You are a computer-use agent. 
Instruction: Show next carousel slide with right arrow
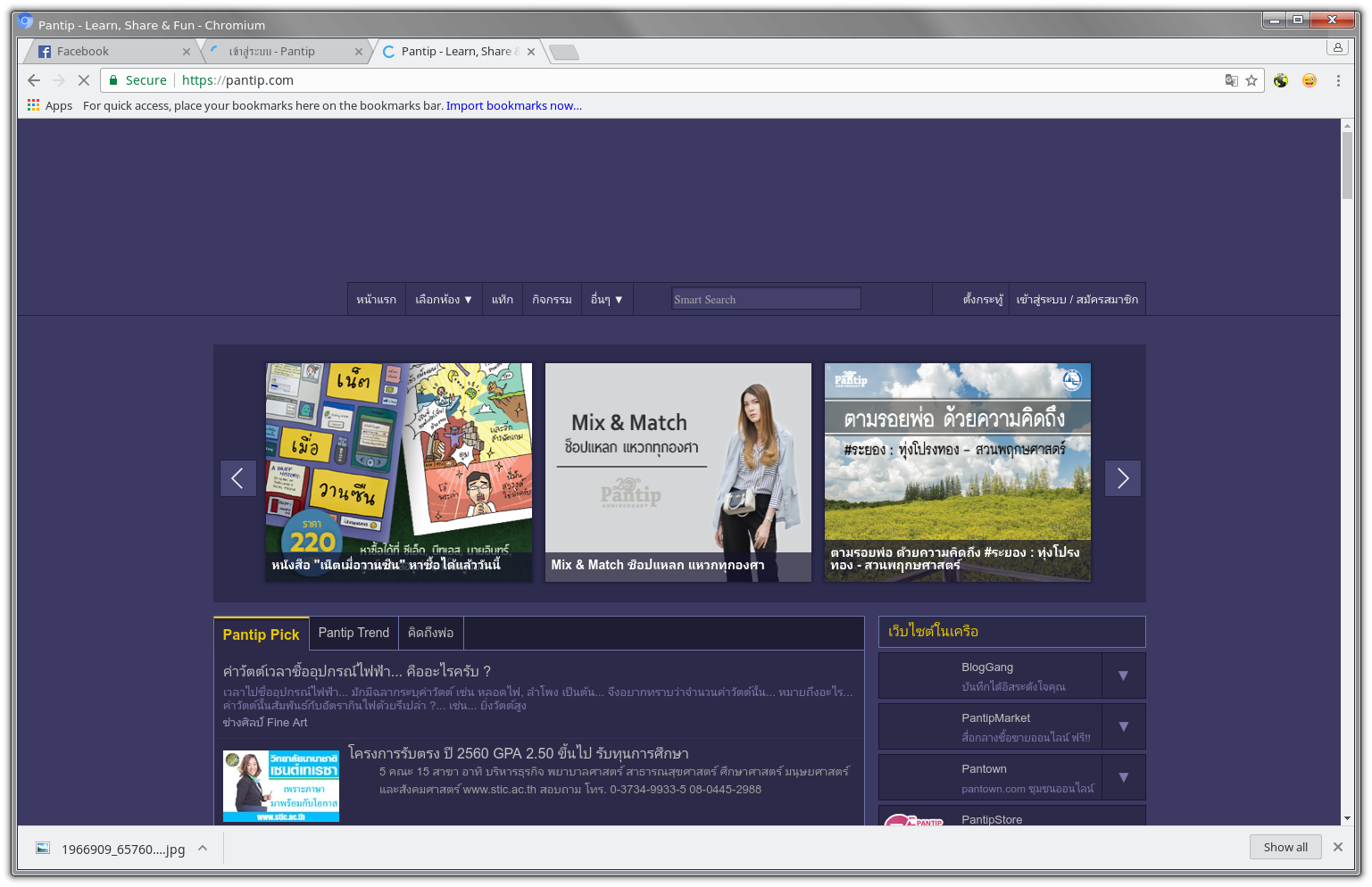tap(1123, 478)
